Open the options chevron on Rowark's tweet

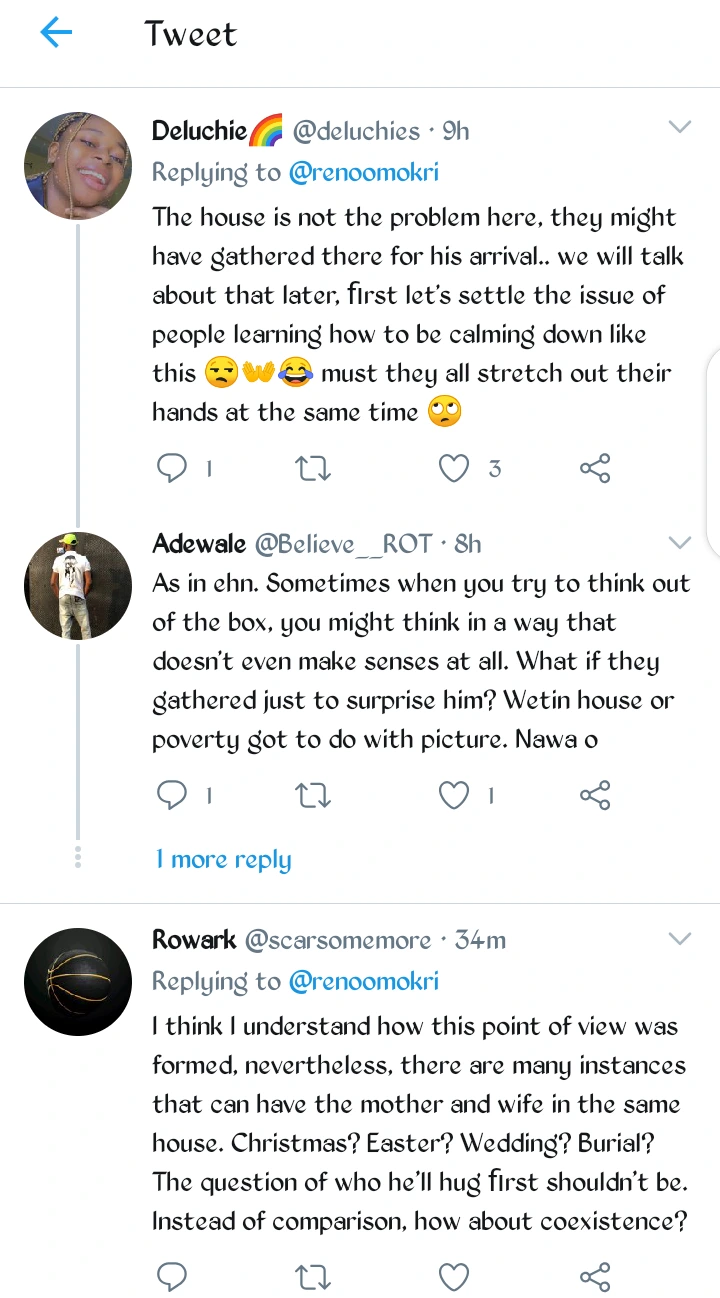click(x=679, y=939)
